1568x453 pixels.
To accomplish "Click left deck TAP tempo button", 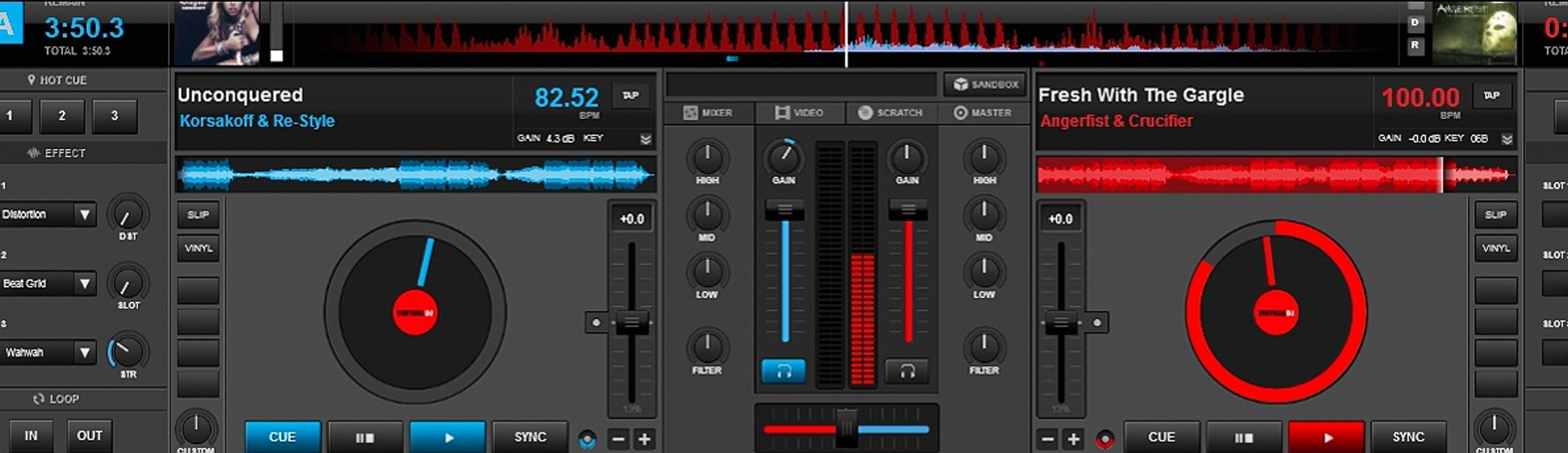I will tap(630, 96).
